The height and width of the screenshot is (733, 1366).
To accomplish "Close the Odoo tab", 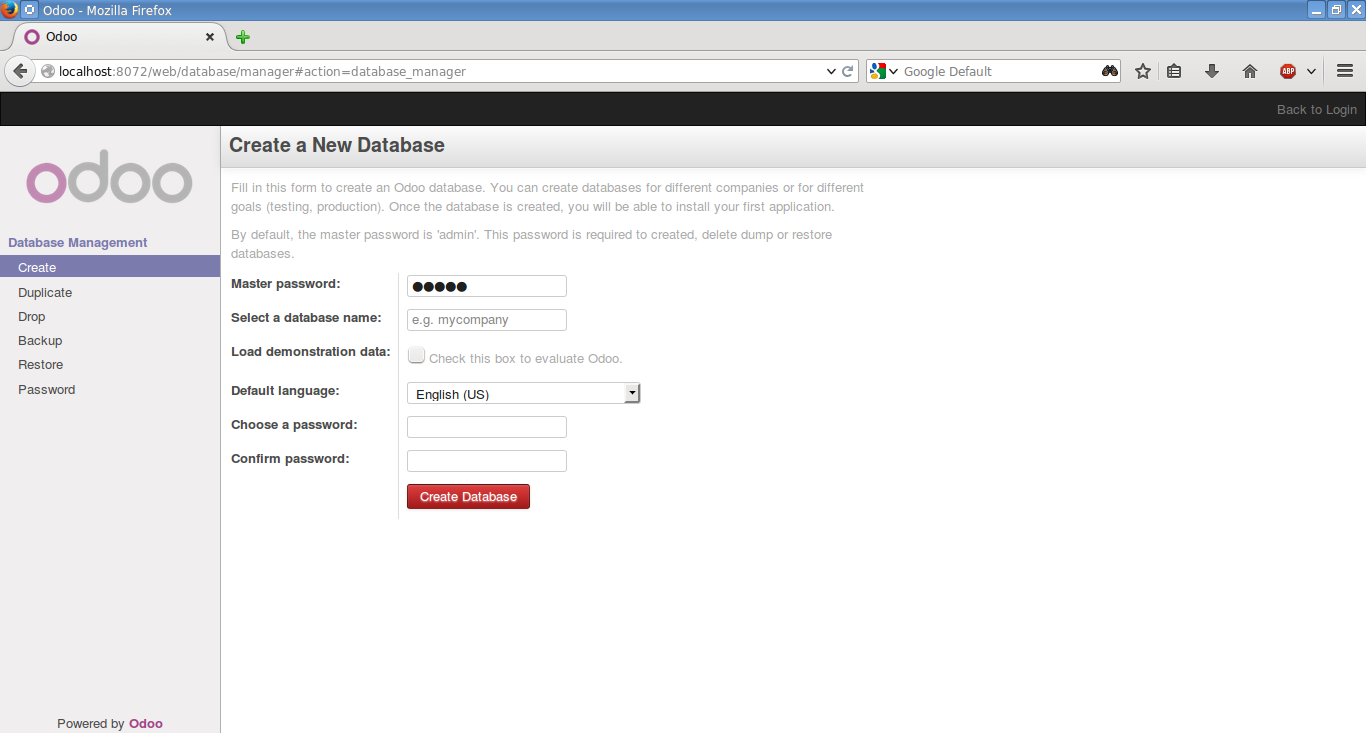I will pyautogui.click(x=210, y=37).
